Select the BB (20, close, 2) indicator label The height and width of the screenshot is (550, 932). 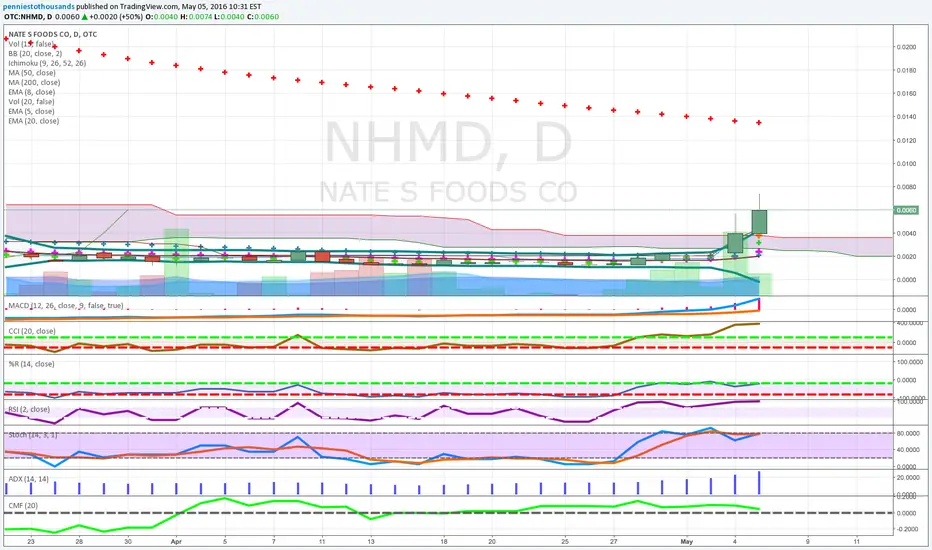pyautogui.click(x=35, y=54)
